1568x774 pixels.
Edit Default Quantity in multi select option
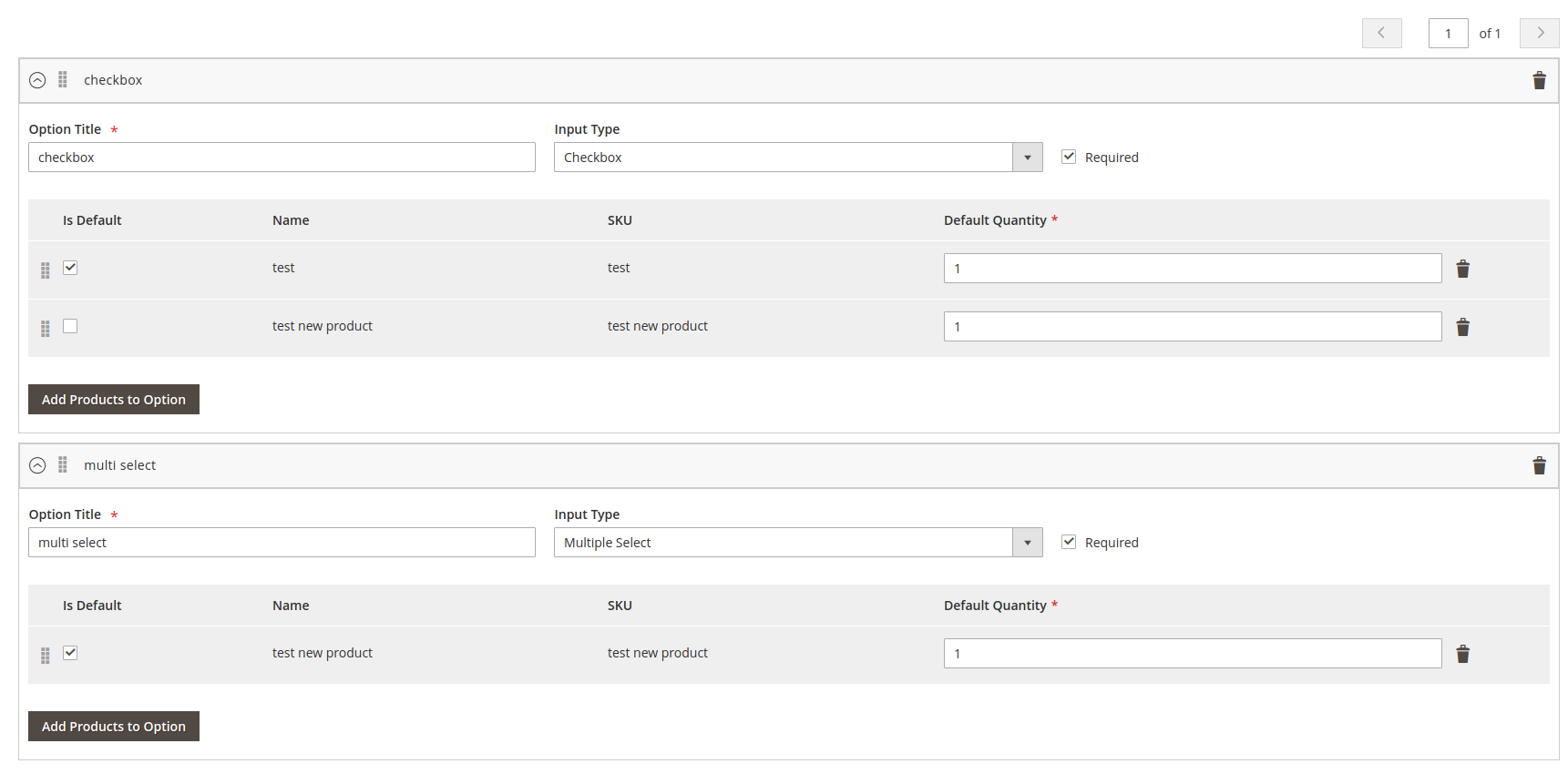(x=1193, y=654)
